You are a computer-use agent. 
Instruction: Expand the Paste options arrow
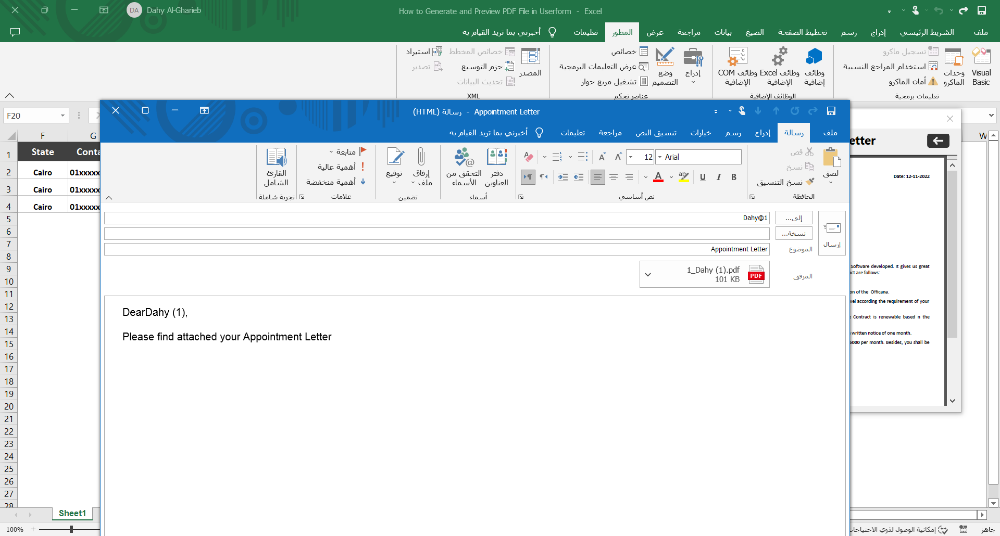pos(830,182)
